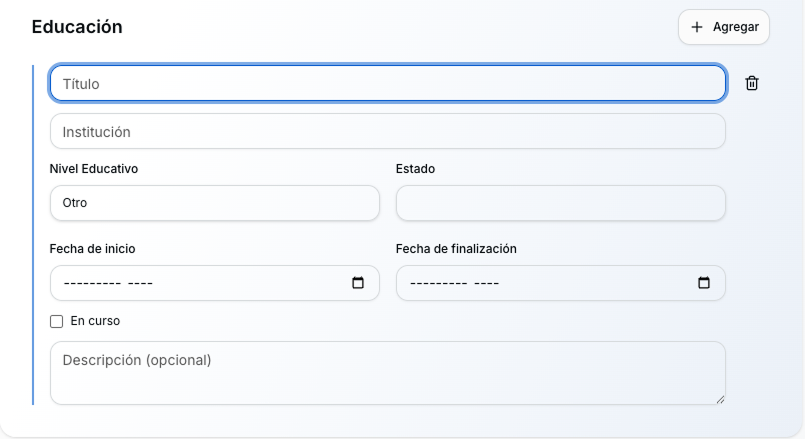Open the empty Estado dropdown
This screenshot has width=805, height=439.
tap(560, 203)
